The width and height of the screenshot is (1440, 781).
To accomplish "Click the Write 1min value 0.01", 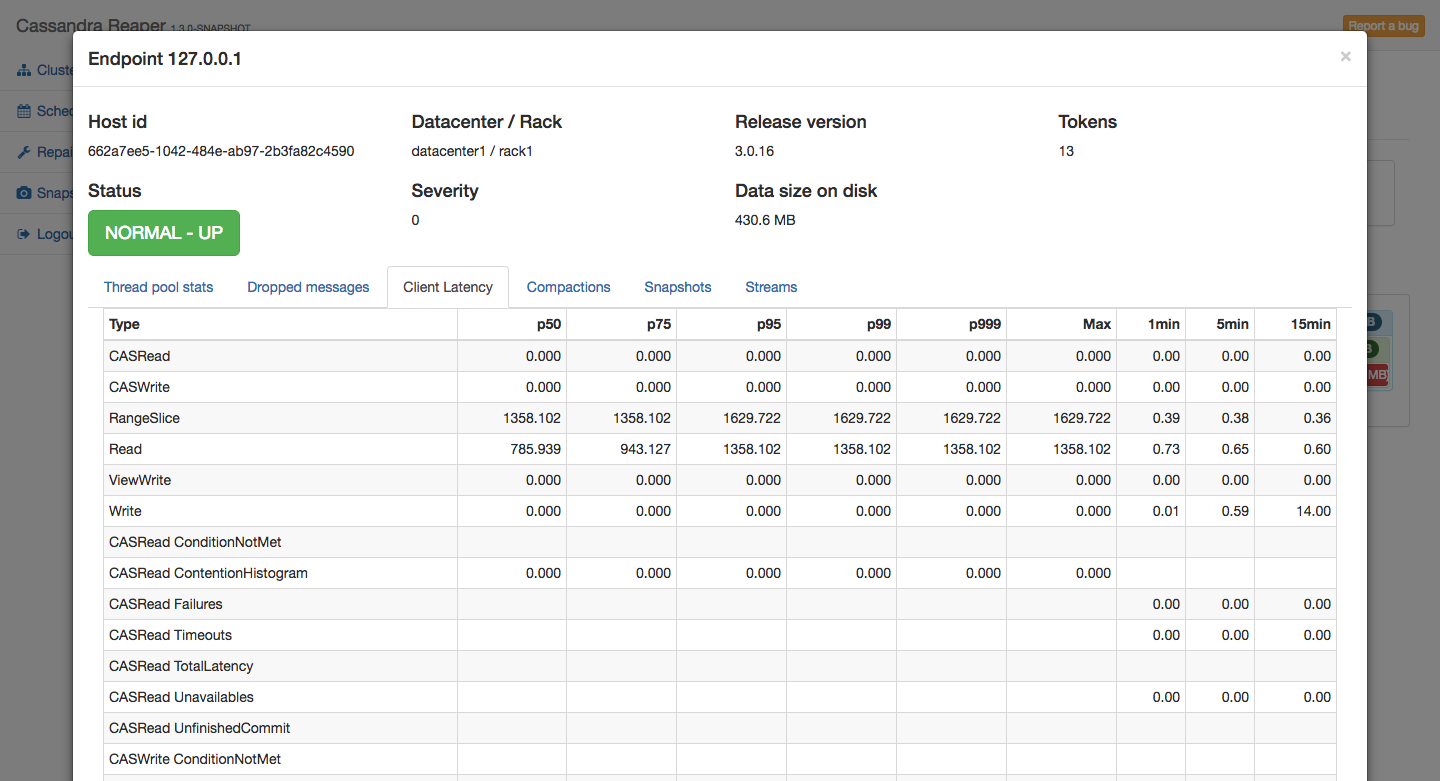I will point(1166,511).
